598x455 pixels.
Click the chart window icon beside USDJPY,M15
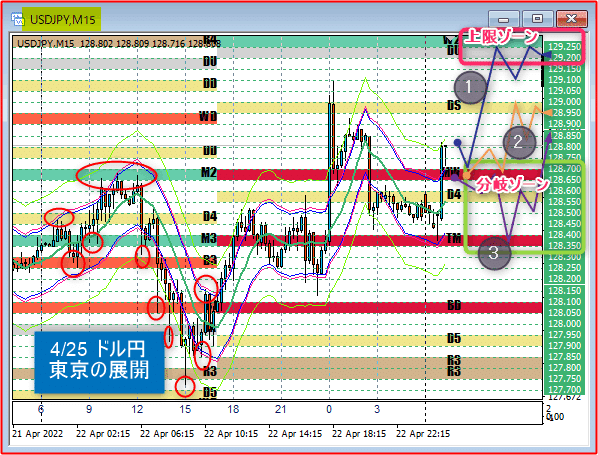(x=18, y=19)
